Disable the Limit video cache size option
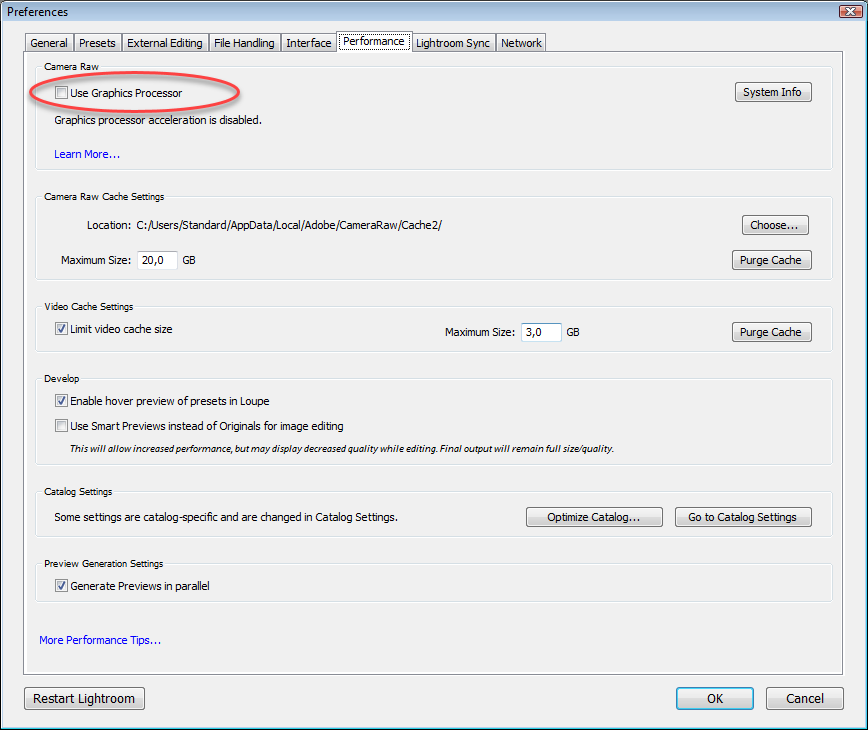The width and height of the screenshot is (868, 730). tap(61, 327)
